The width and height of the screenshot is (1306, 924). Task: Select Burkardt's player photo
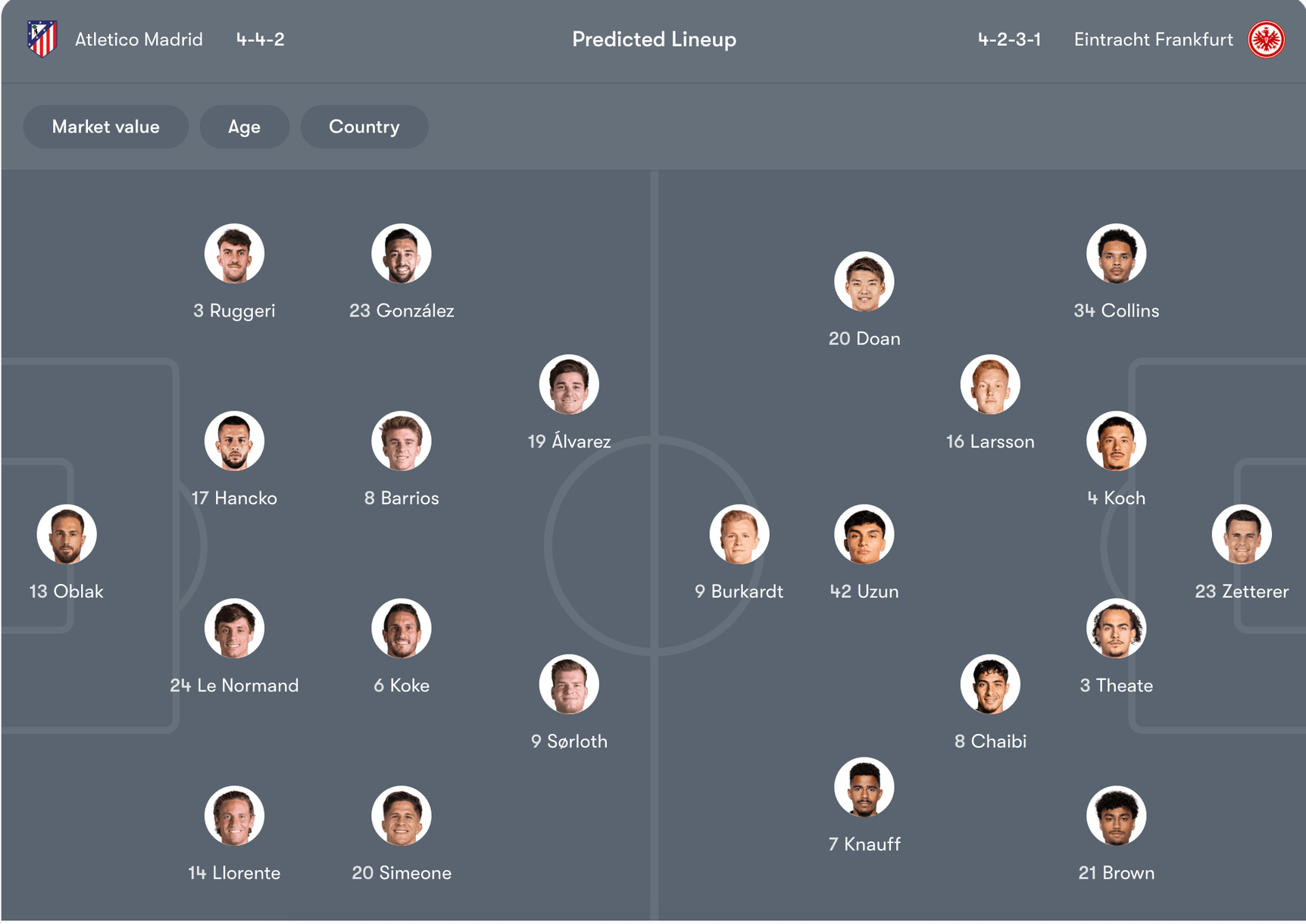[739, 535]
